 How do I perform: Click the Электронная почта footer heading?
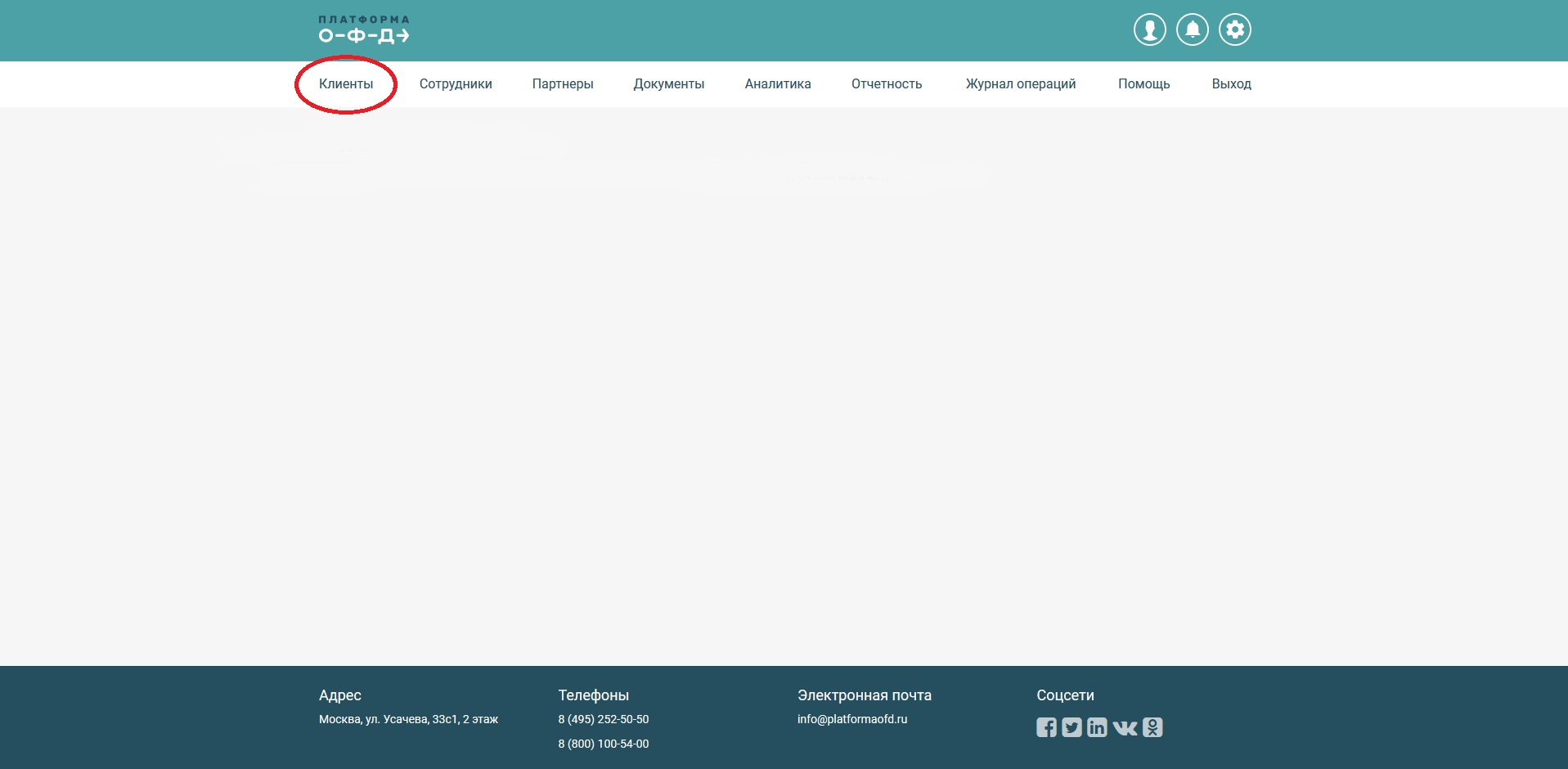pos(865,695)
